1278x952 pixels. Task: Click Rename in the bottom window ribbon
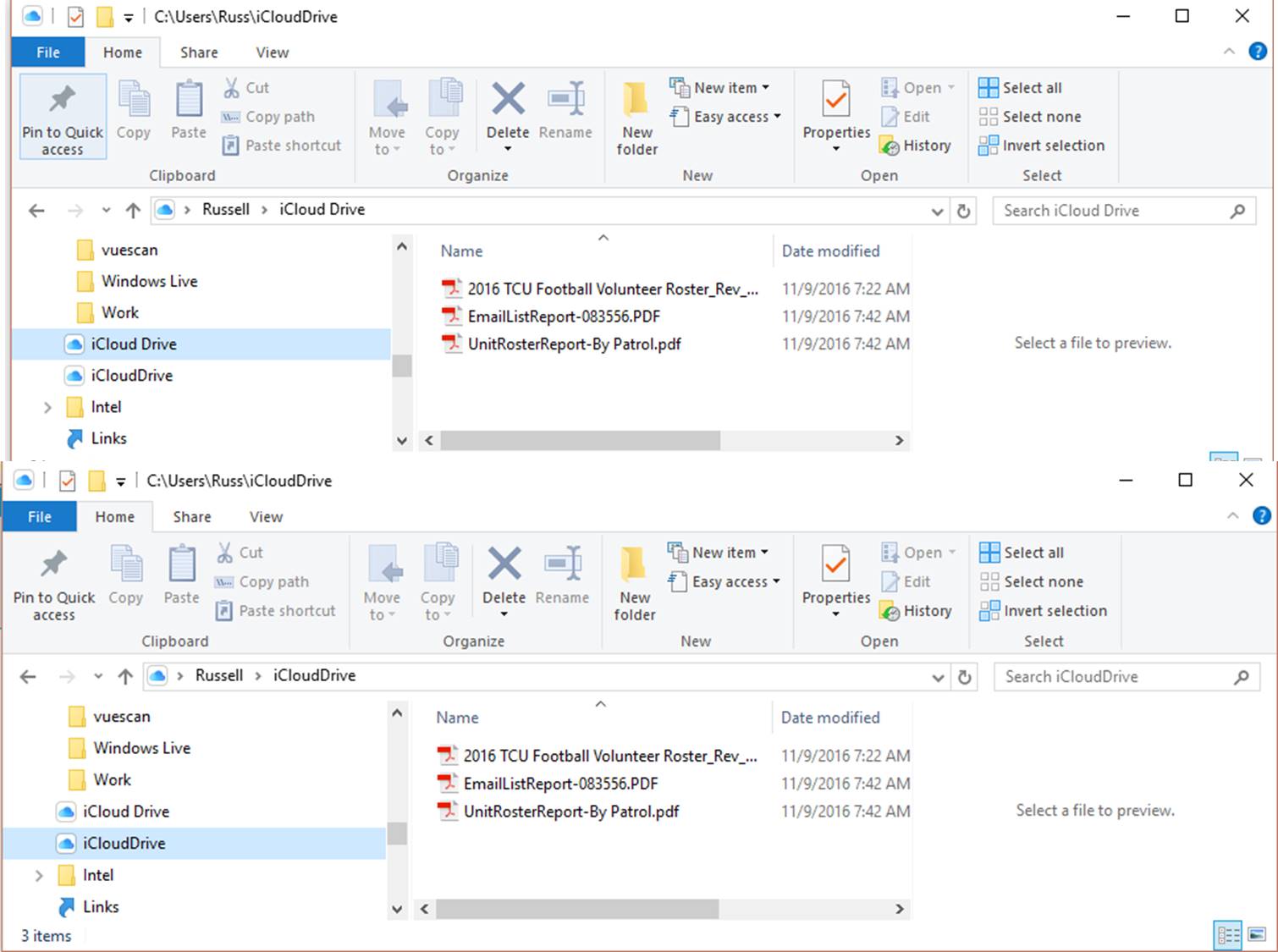562,575
